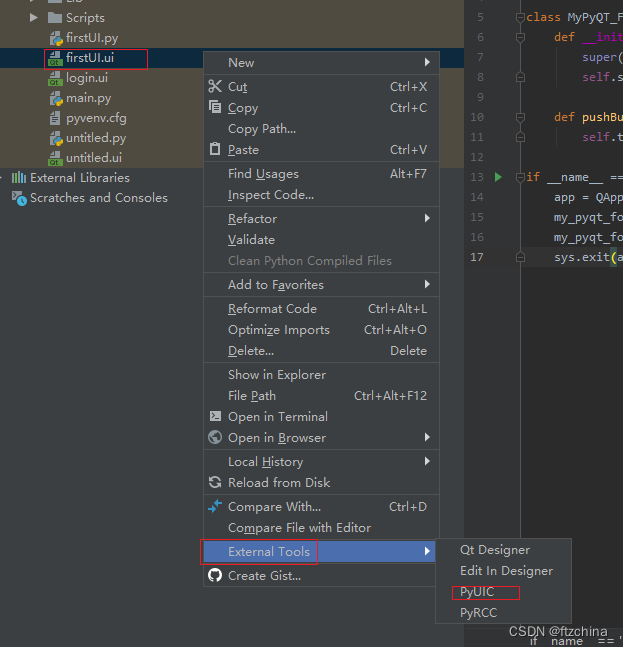
Task: Select Create Gist... menu entry
Action: tap(321, 576)
